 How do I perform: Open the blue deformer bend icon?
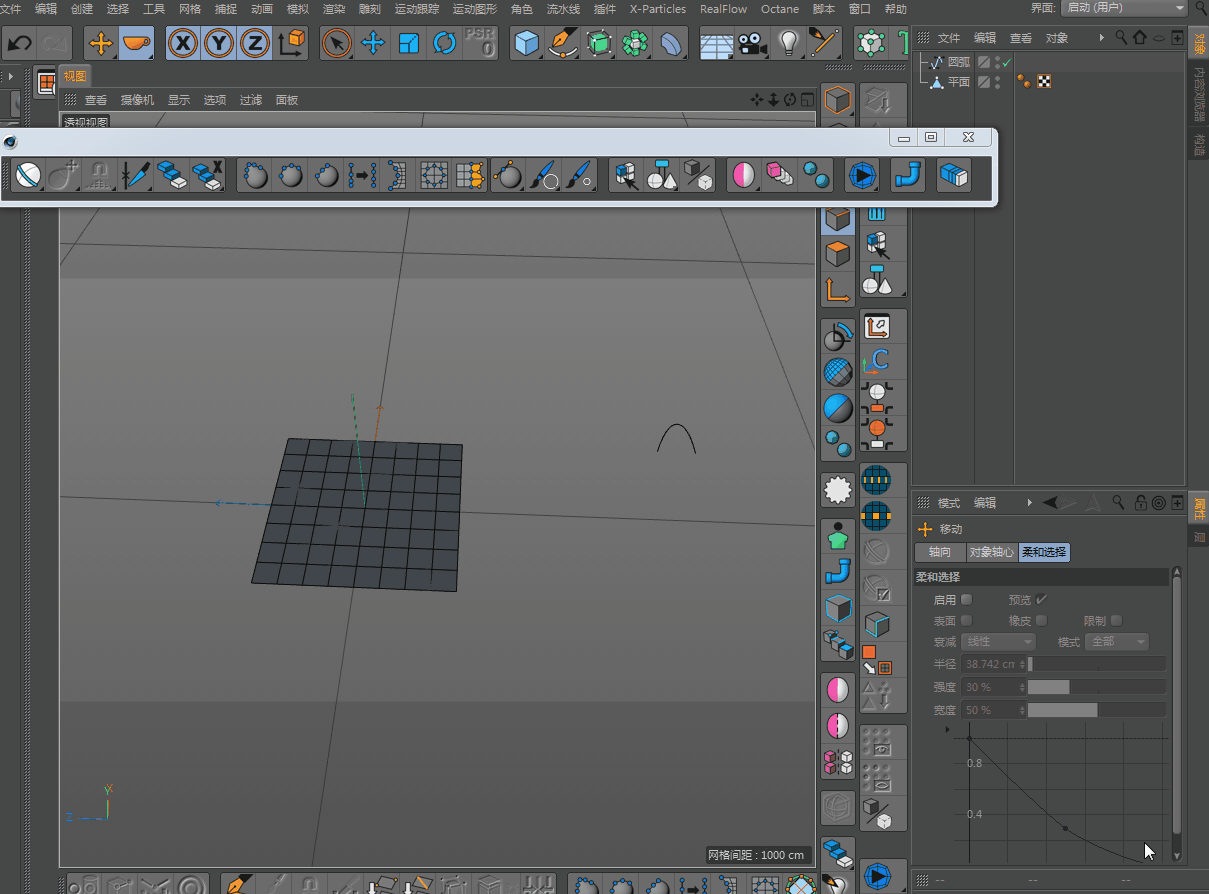click(x=671, y=43)
